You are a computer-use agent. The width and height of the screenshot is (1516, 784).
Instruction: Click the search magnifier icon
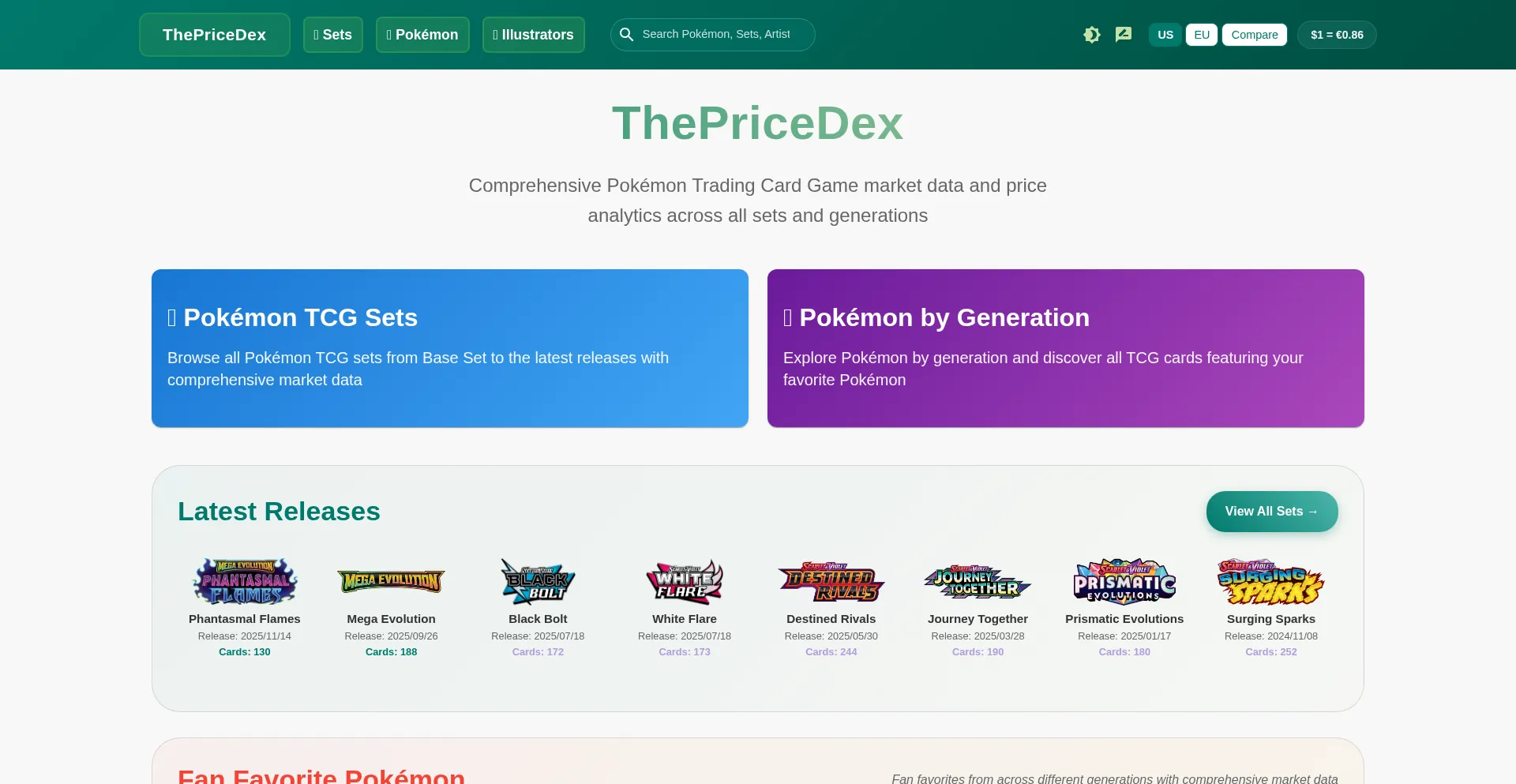(x=627, y=35)
